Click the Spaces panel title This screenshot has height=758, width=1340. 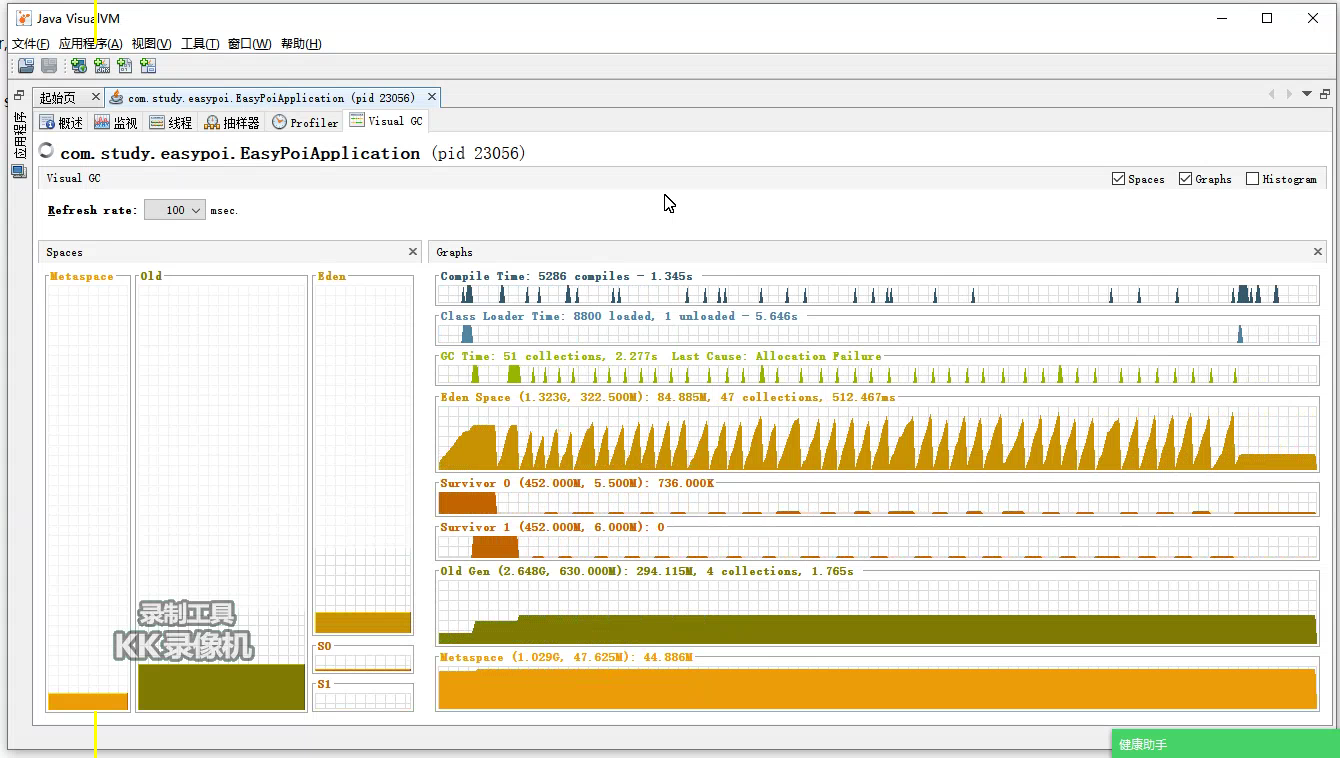click(x=64, y=253)
